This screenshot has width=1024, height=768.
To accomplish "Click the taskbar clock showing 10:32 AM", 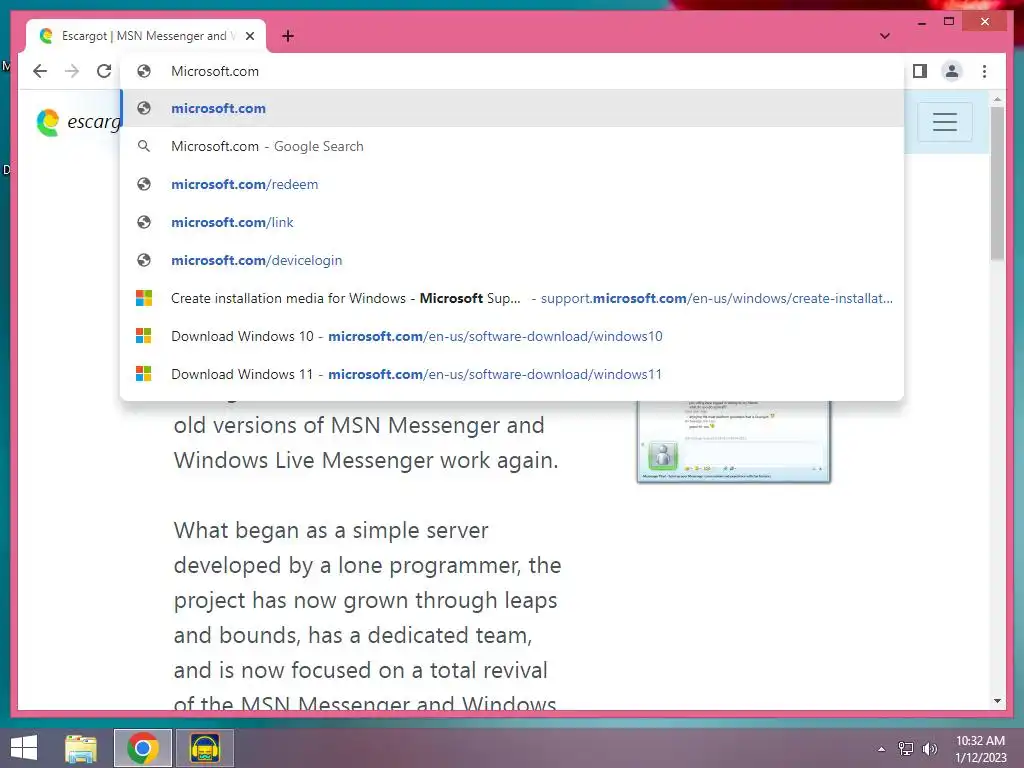I will (980, 749).
